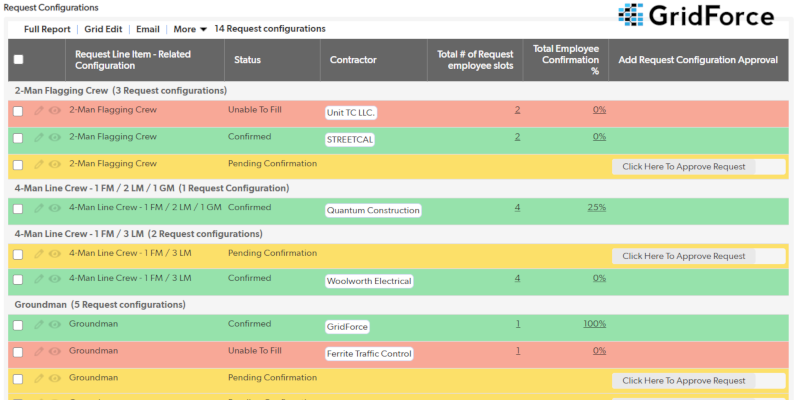Image resolution: width=800 pixels, height=400 pixels.
Task: Click eye icon in Quantum Construction row
Action: pyautogui.click(x=55, y=208)
